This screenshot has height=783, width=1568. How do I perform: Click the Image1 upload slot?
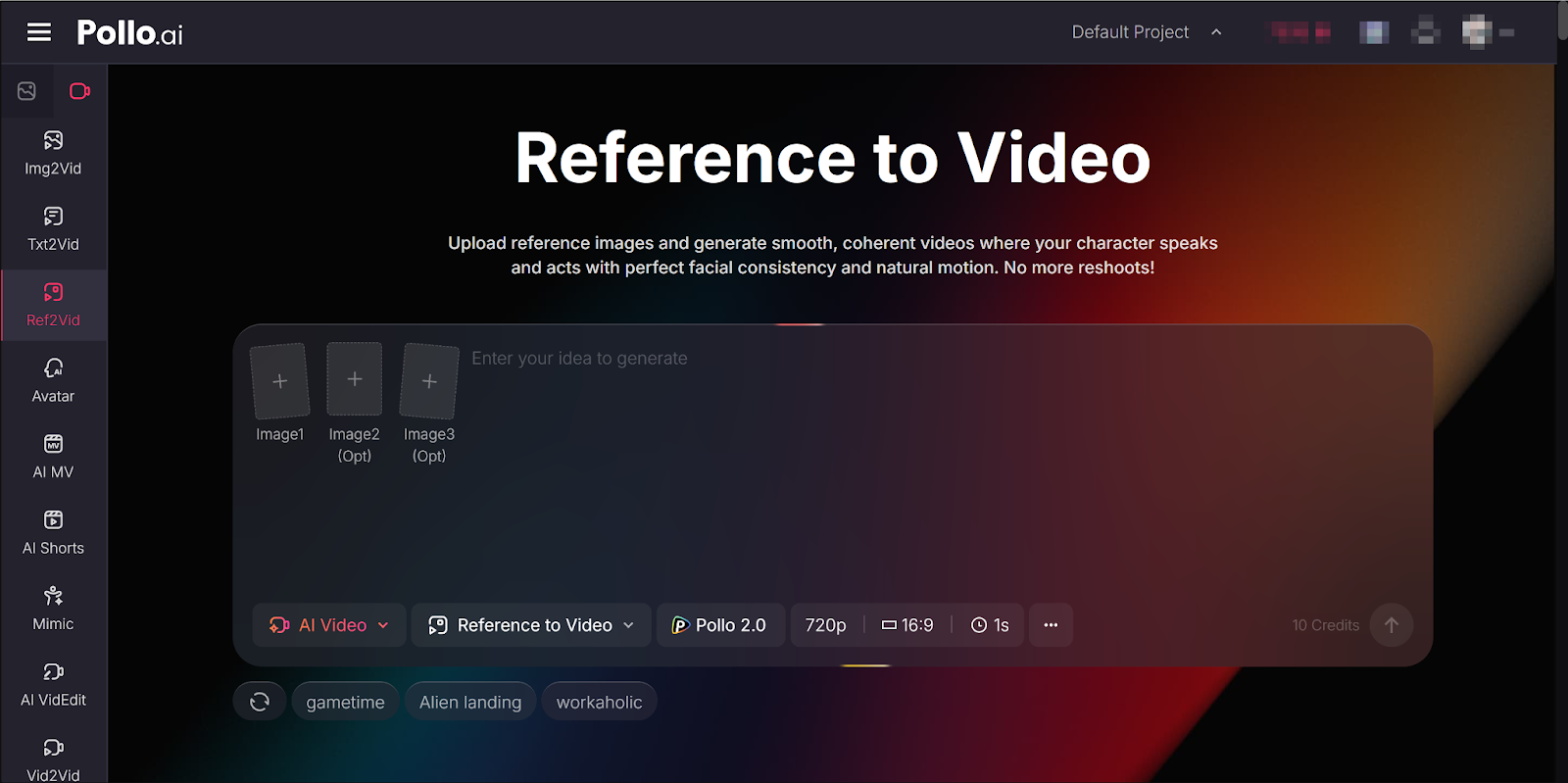tap(280, 381)
